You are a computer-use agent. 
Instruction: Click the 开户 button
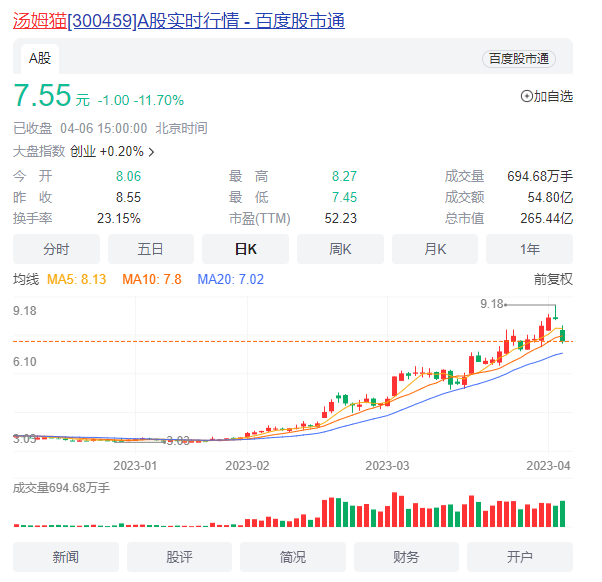click(x=520, y=557)
